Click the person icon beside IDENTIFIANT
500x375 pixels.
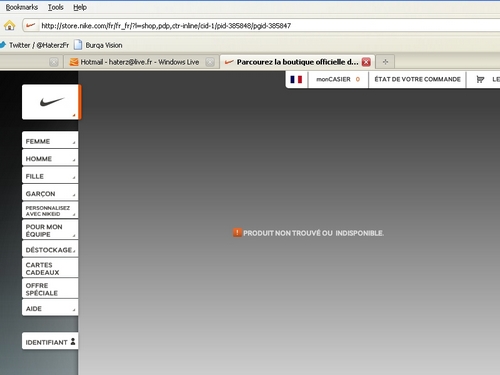(x=73, y=342)
